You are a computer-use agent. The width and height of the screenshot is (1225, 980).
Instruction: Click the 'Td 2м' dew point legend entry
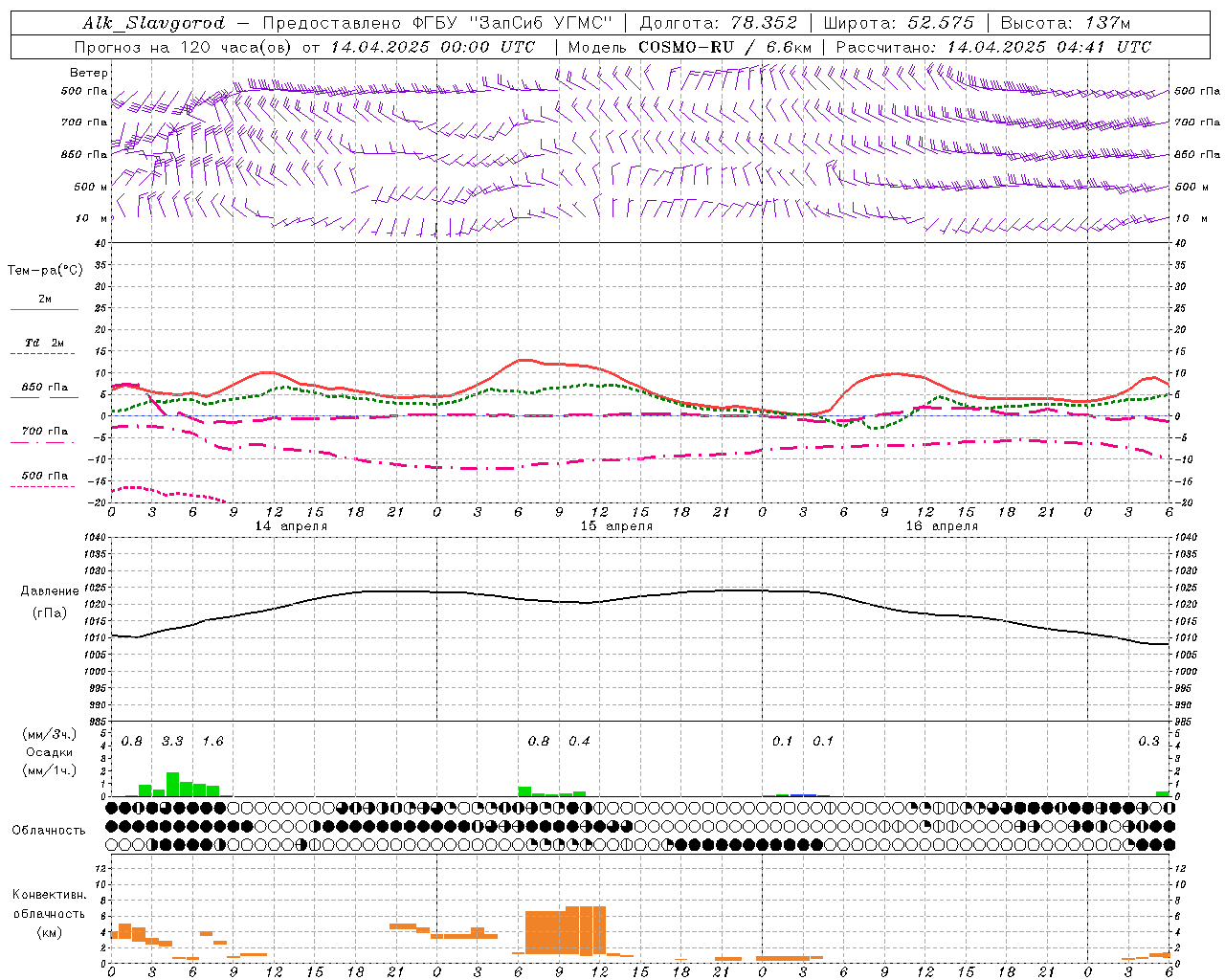pos(44,343)
